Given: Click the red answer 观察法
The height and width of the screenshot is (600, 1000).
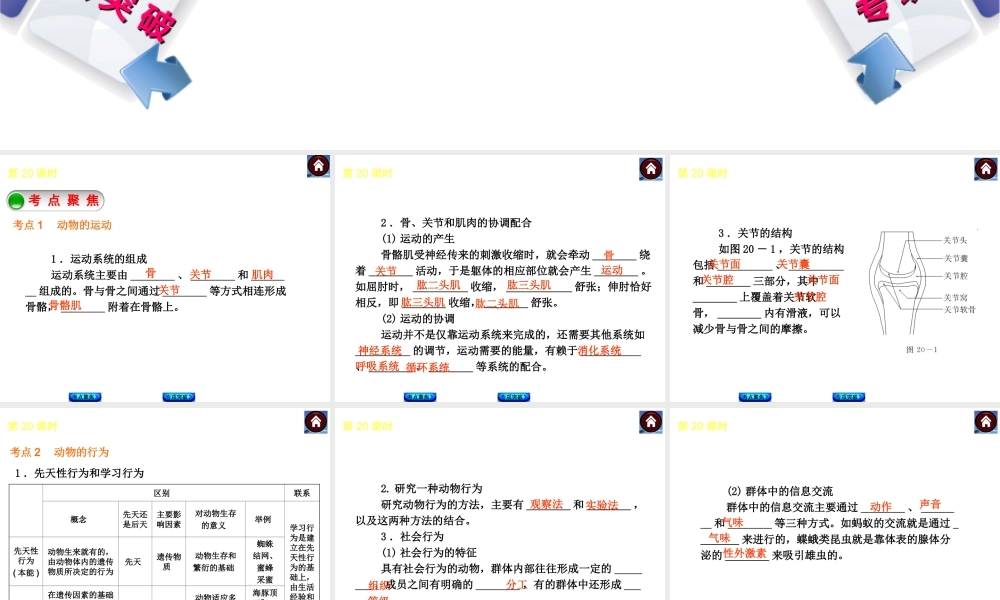Looking at the screenshot, I should (547, 504).
